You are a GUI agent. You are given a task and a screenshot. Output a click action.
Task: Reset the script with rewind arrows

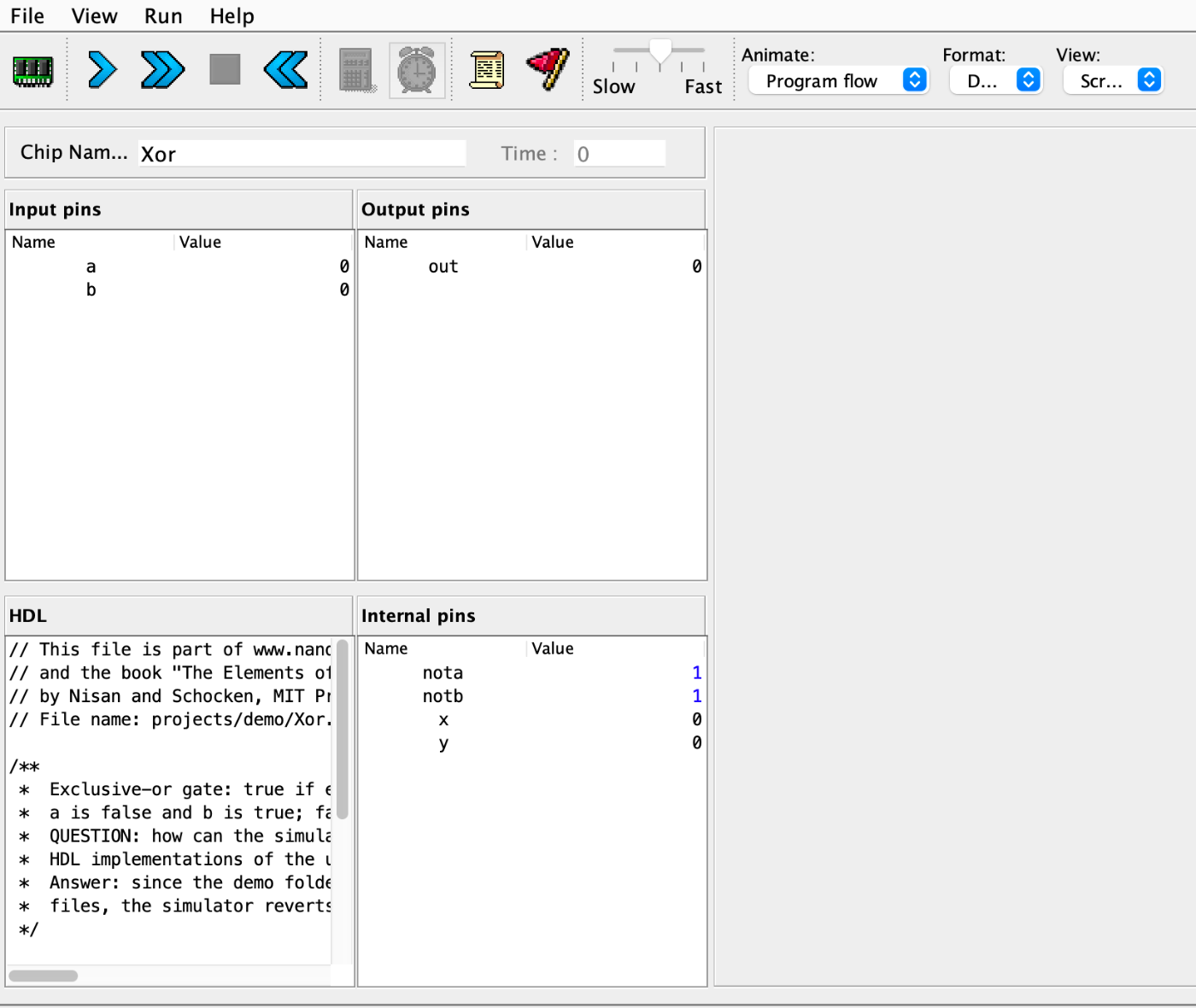coord(286,70)
